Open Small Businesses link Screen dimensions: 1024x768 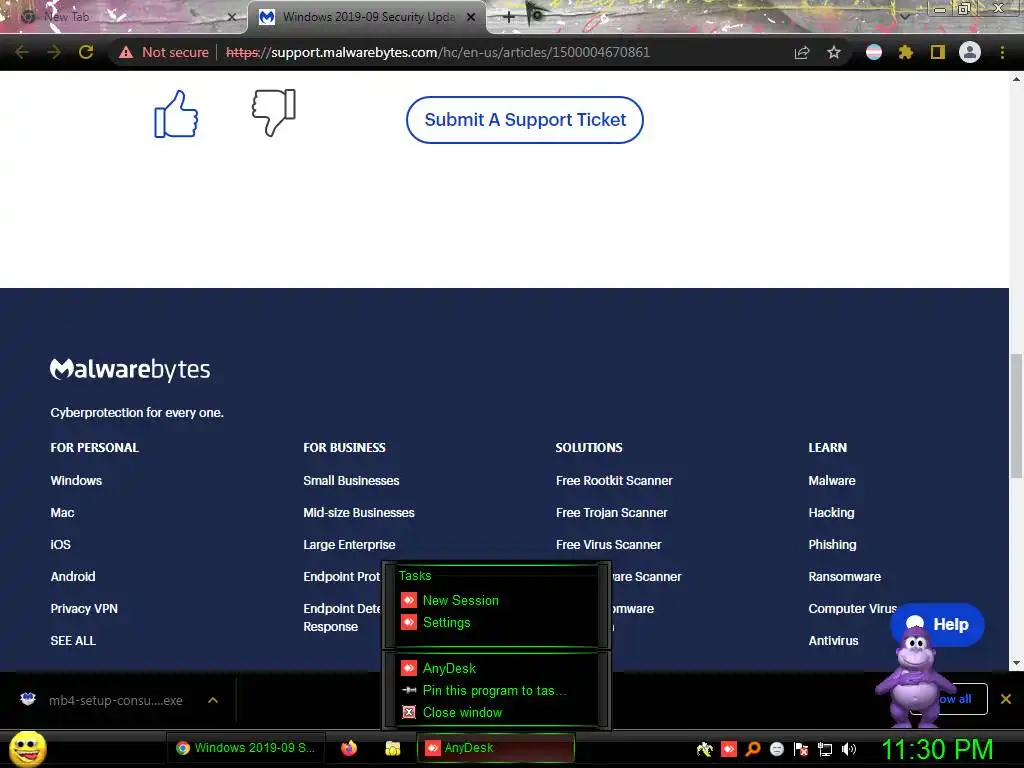click(351, 481)
